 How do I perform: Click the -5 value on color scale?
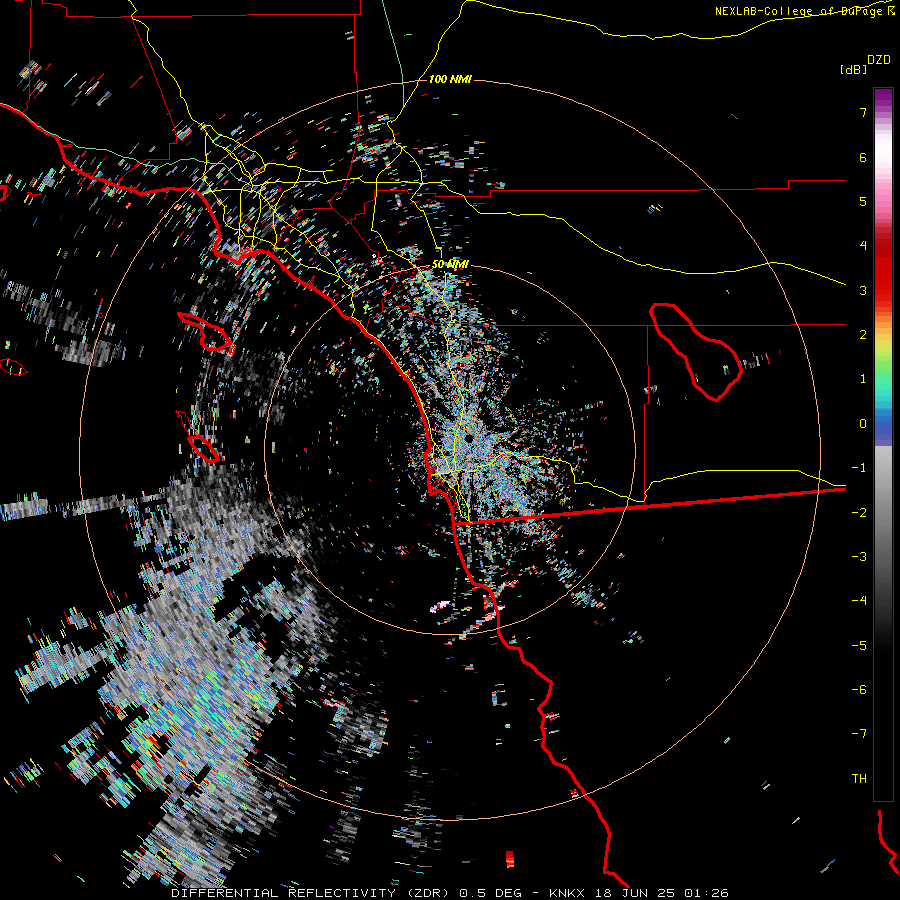[x=859, y=646]
